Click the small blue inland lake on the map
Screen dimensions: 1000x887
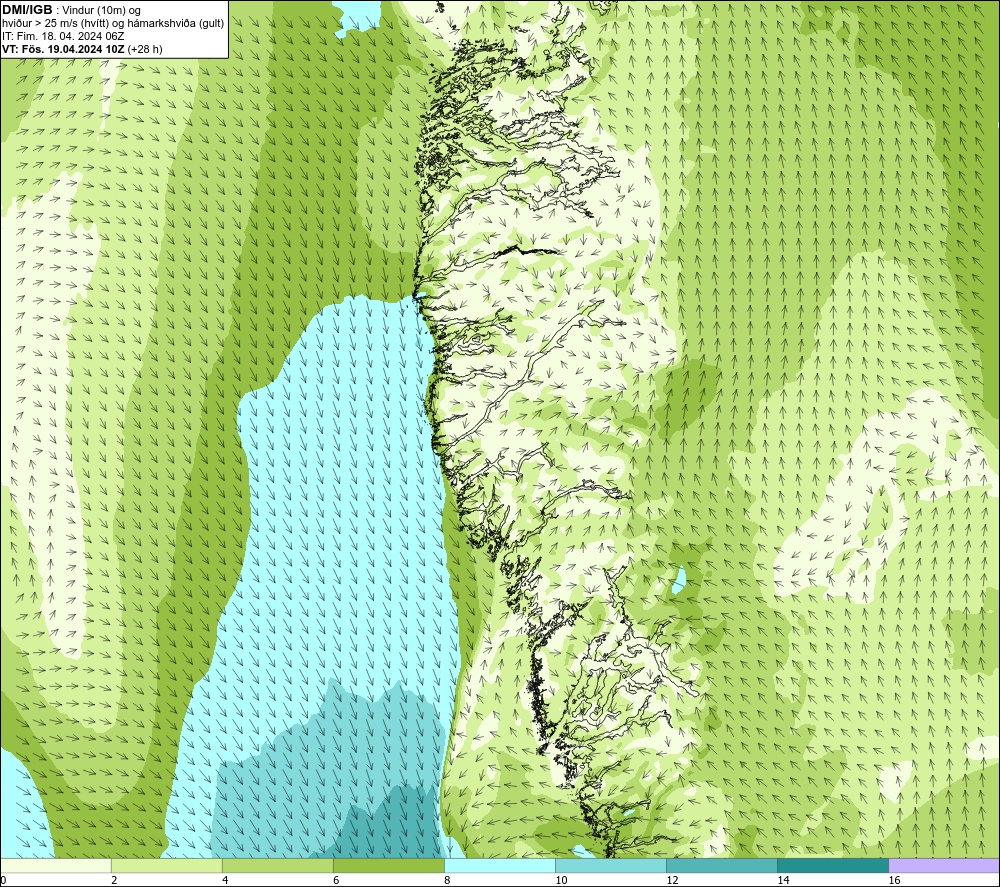point(679,579)
